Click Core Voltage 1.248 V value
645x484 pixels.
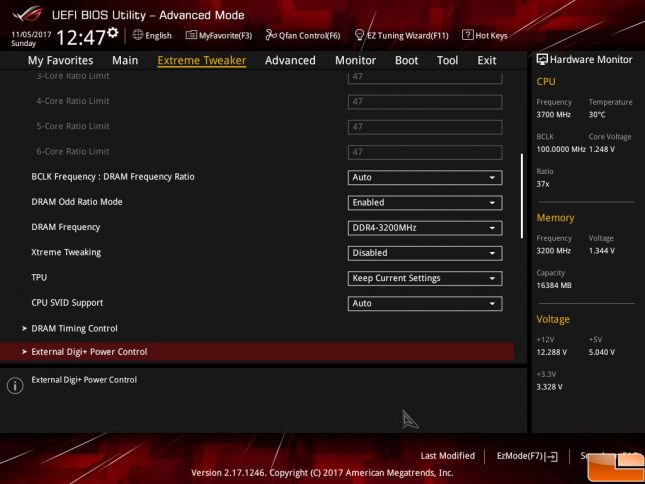pyautogui.click(x=601, y=149)
